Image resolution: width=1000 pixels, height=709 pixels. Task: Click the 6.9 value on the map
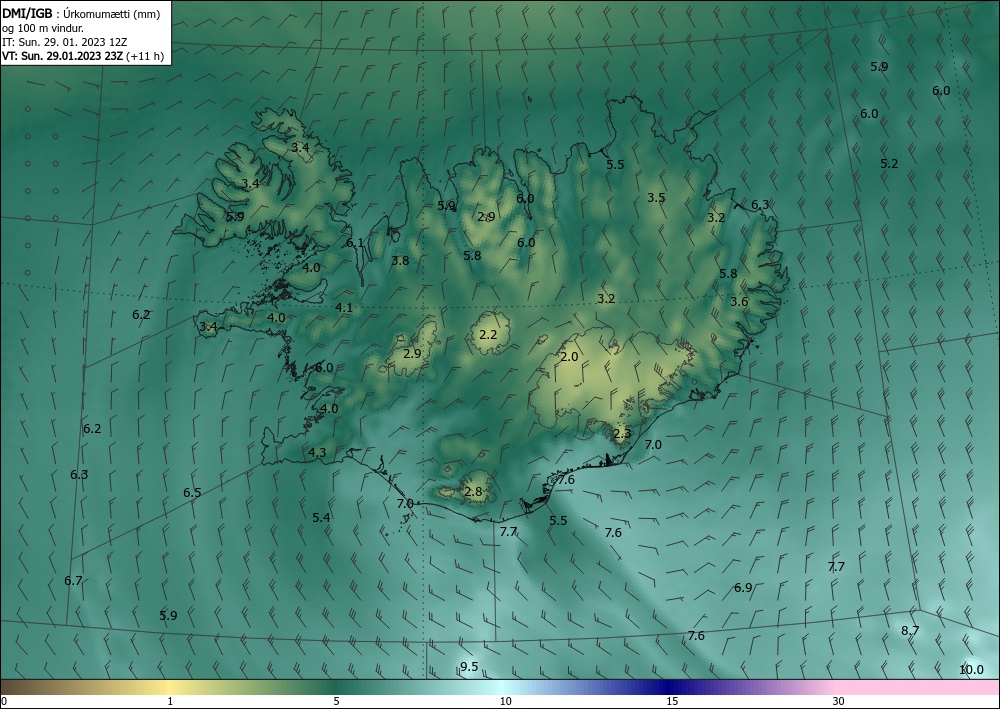pyautogui.click(x=743, y=588)
